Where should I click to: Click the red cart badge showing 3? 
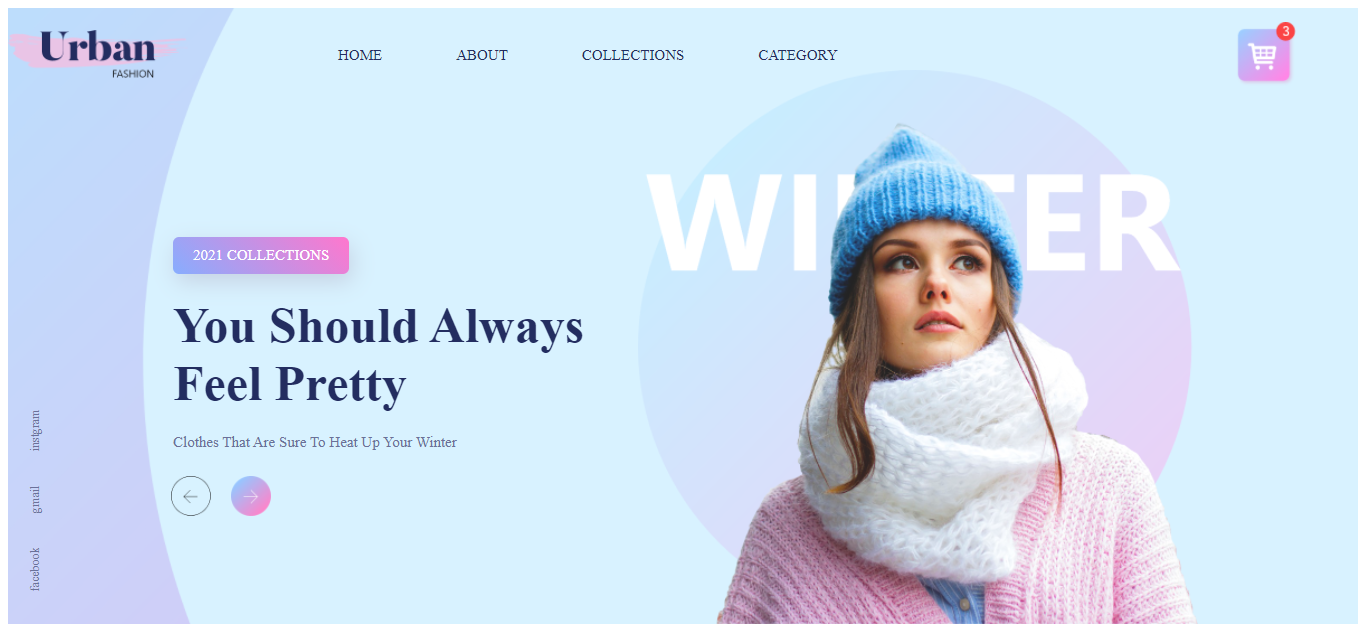[1285, 31]
